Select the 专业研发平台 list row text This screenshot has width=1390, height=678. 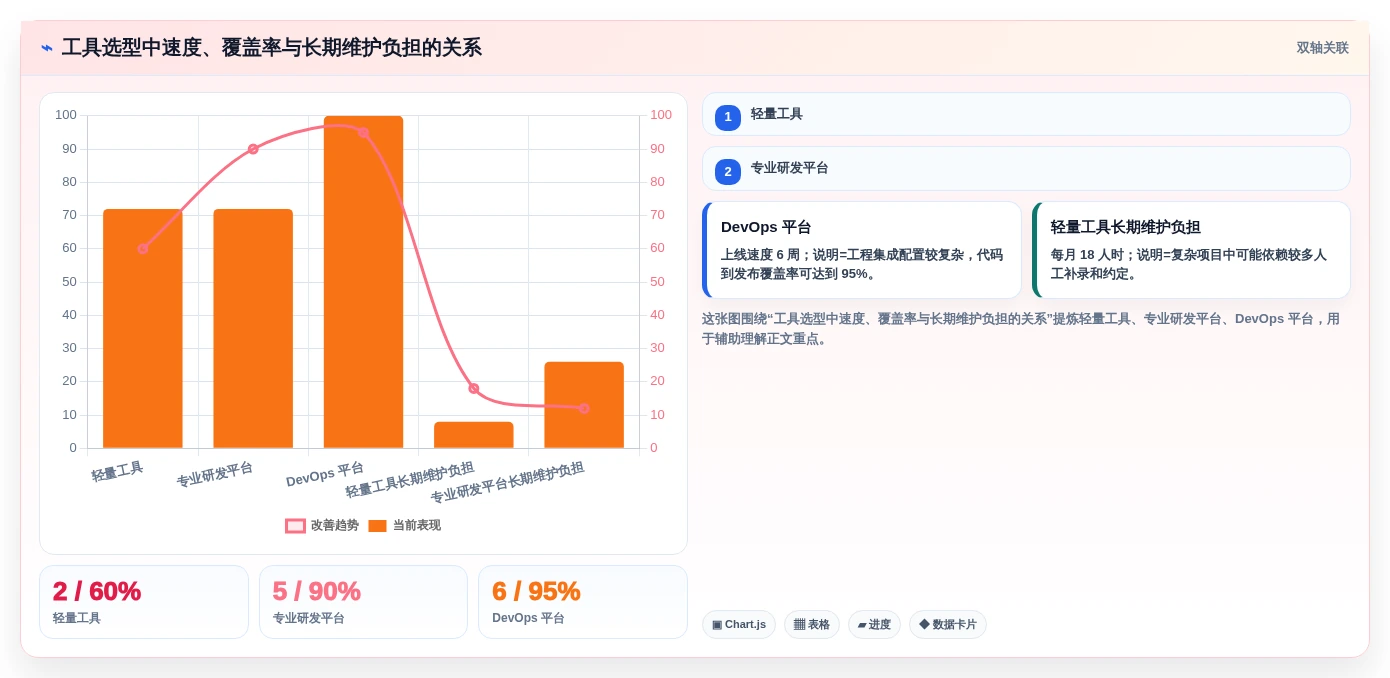tap(790, 168)
